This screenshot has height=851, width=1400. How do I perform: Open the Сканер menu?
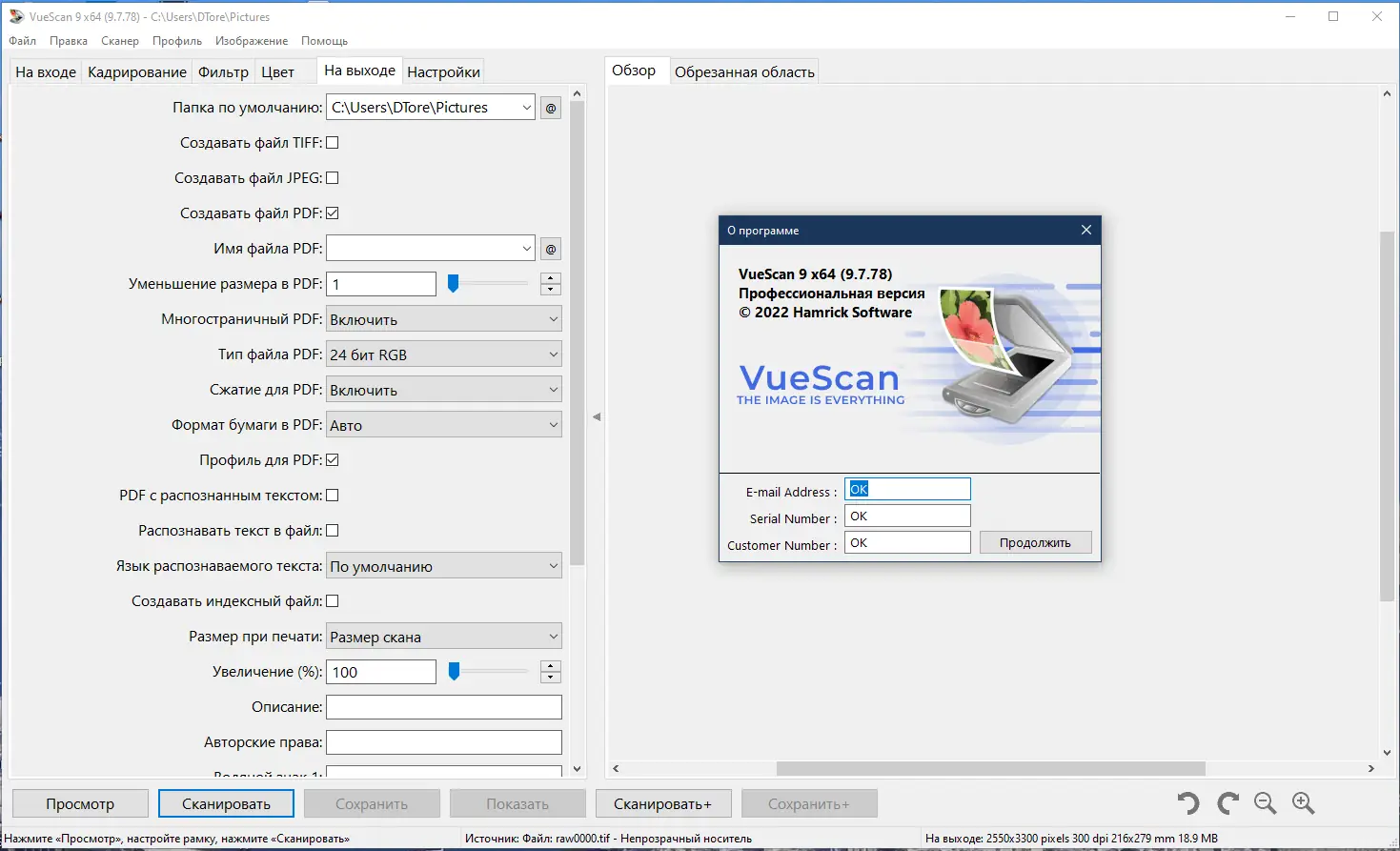tap(119, 41)
